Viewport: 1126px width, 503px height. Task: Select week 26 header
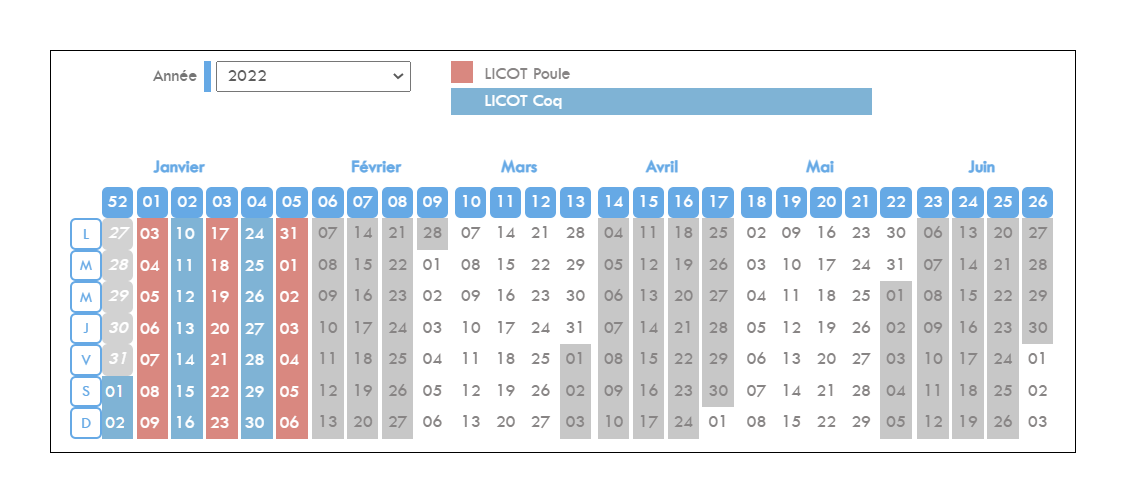click(x=1037, y=202)
